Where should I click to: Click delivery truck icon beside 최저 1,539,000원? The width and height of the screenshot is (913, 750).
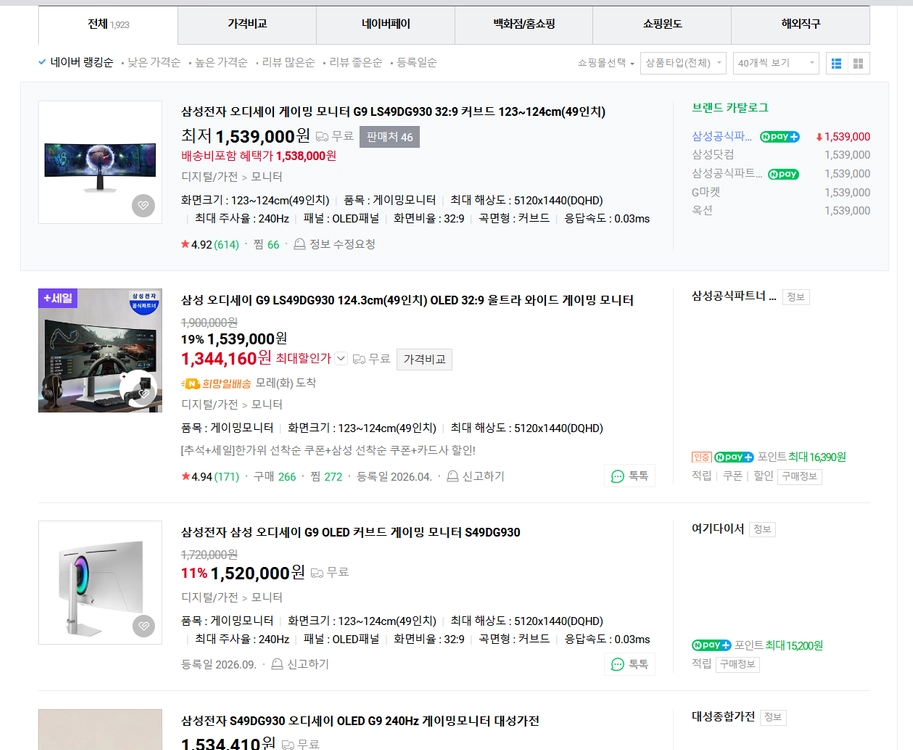pyautogui.click(x=322, y=137)
